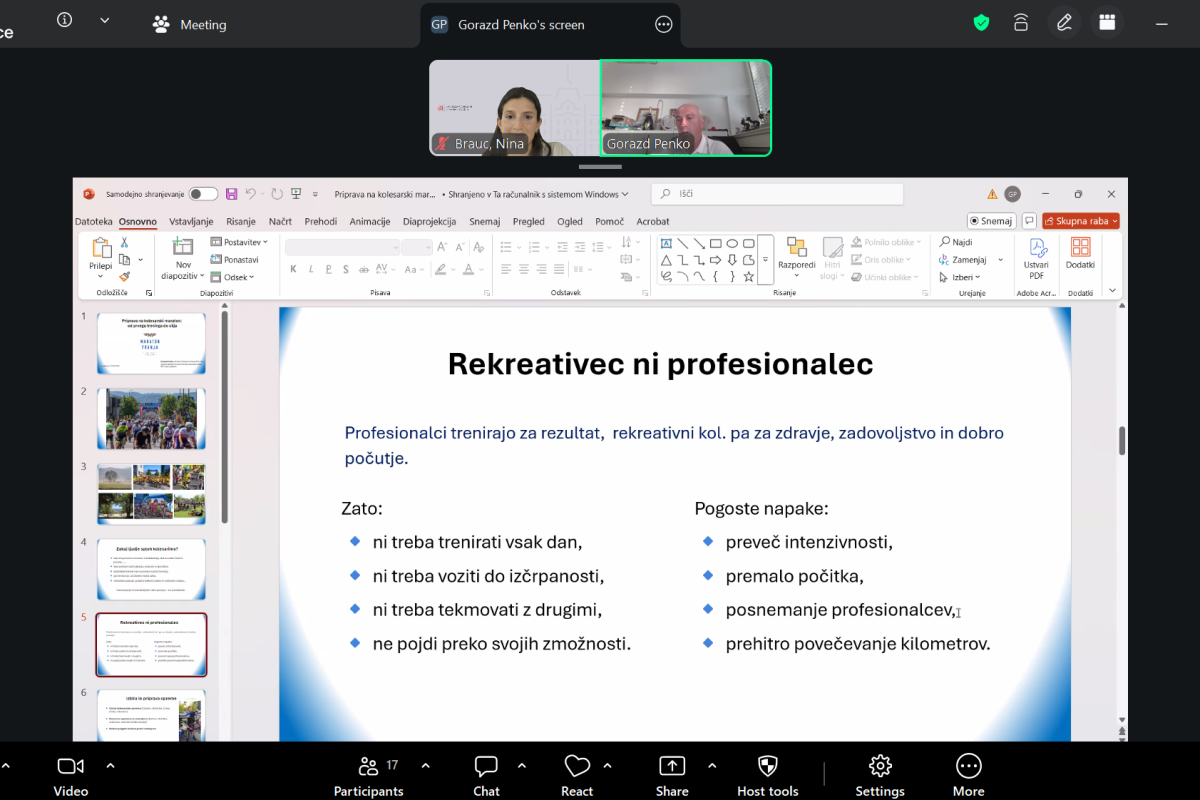Click the Snemaj record button in ribbon
1200x800 pixels.
tap(991, 221)
